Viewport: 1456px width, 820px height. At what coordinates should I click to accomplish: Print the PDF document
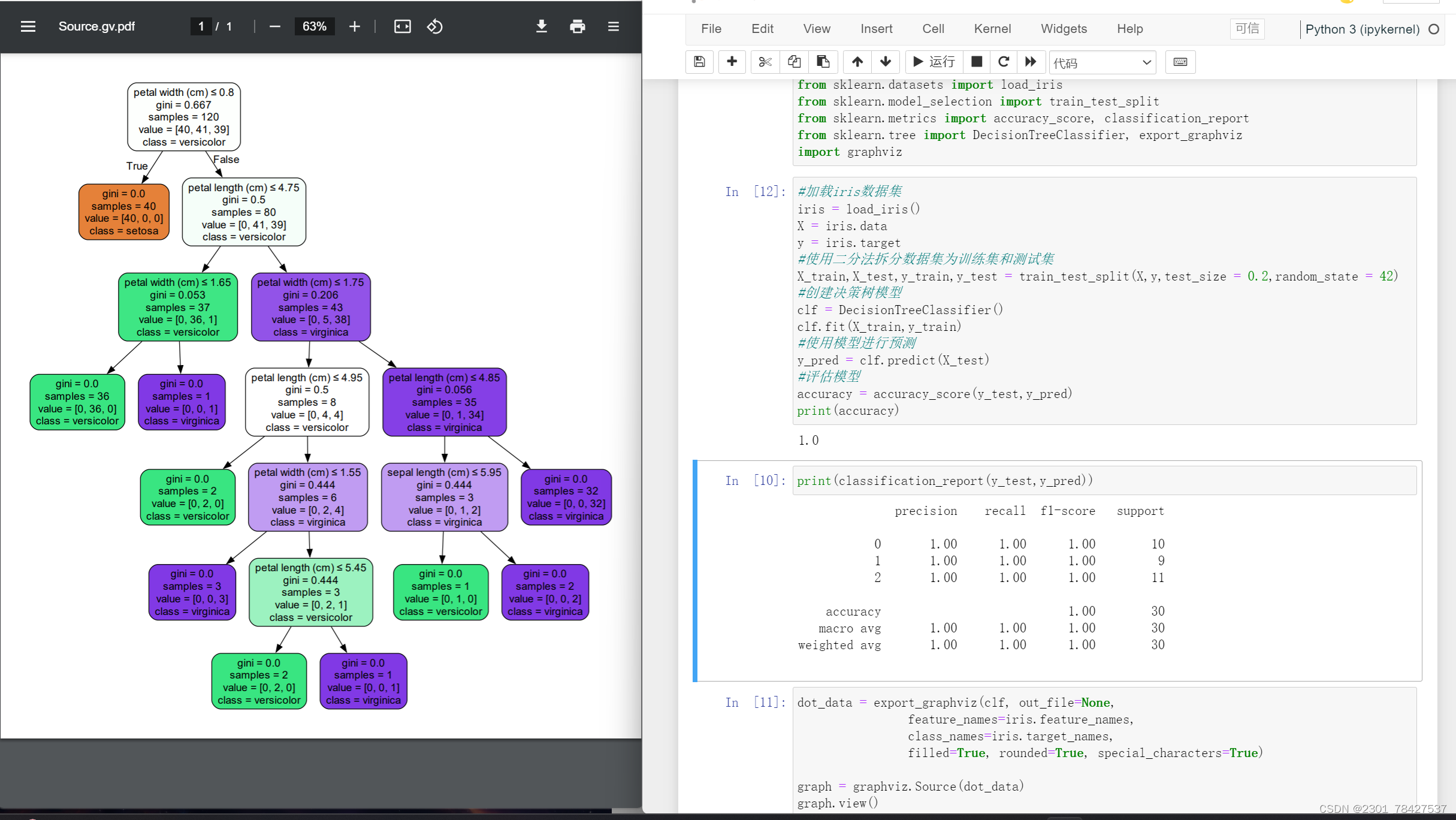click(x=577, y=26)
